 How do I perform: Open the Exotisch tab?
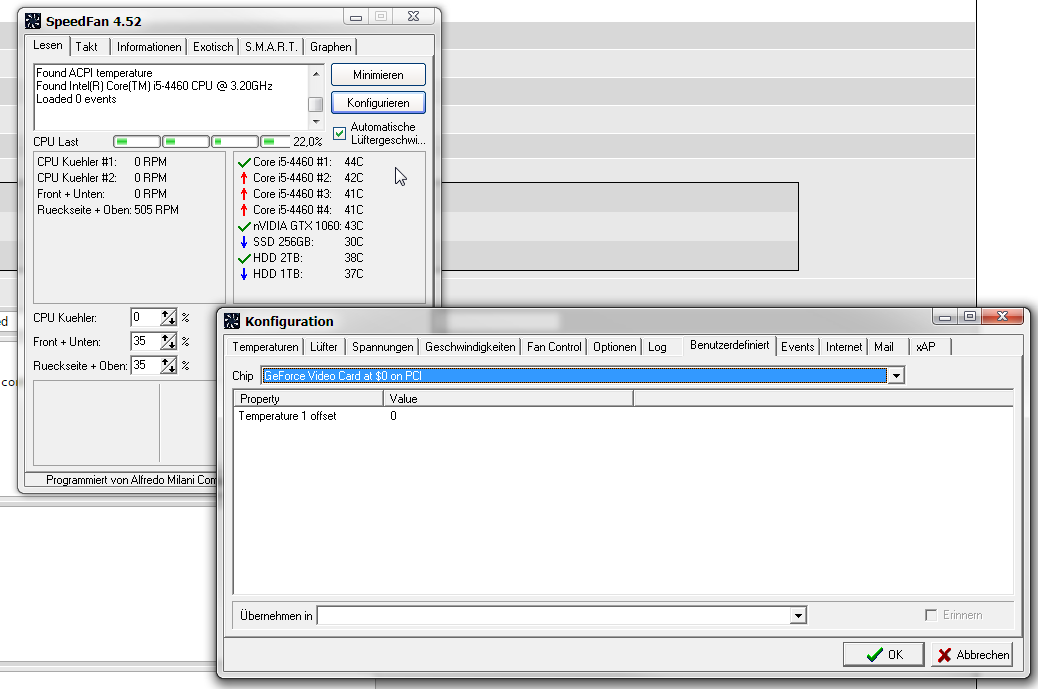click(213, 47)
